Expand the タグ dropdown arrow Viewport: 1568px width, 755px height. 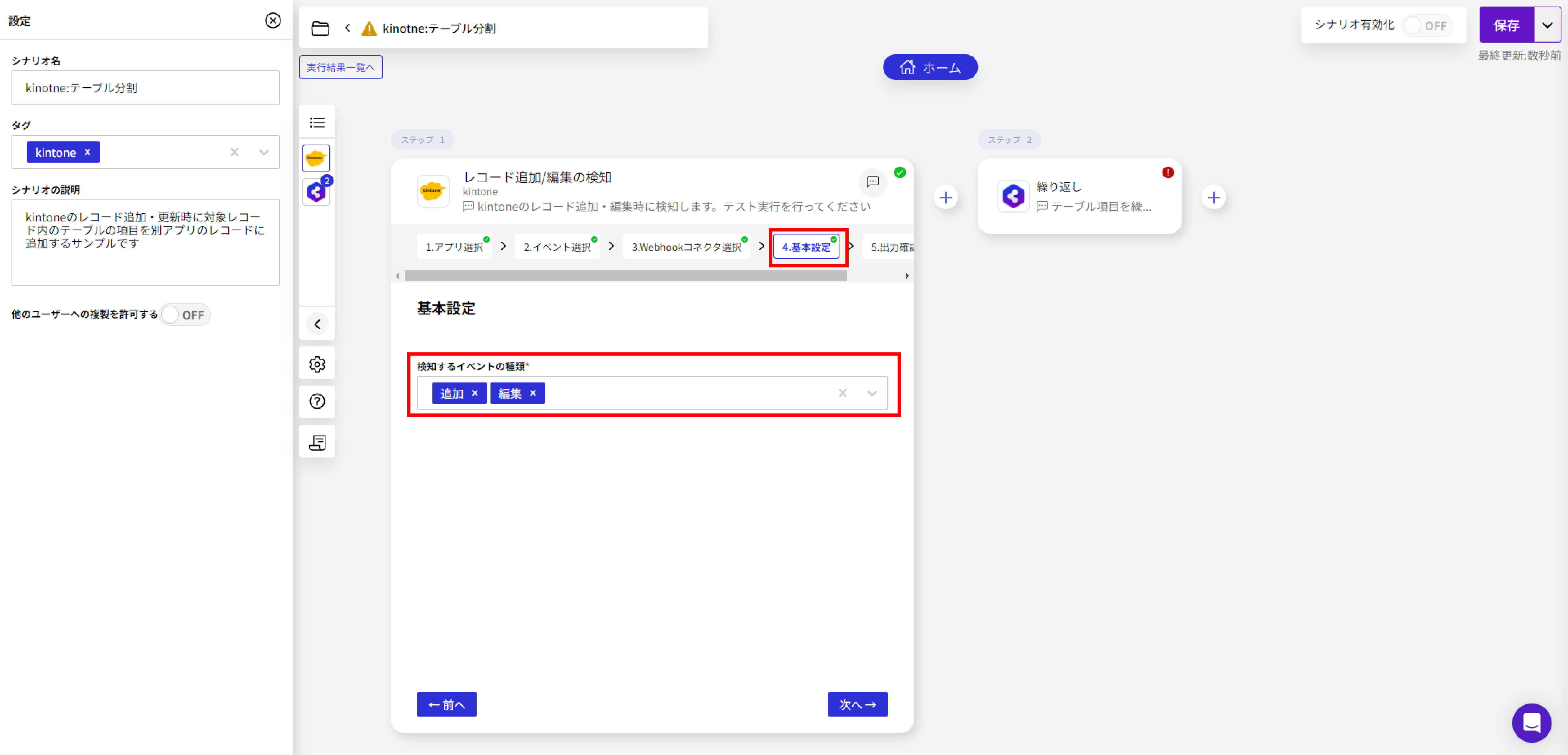(264, 152)
